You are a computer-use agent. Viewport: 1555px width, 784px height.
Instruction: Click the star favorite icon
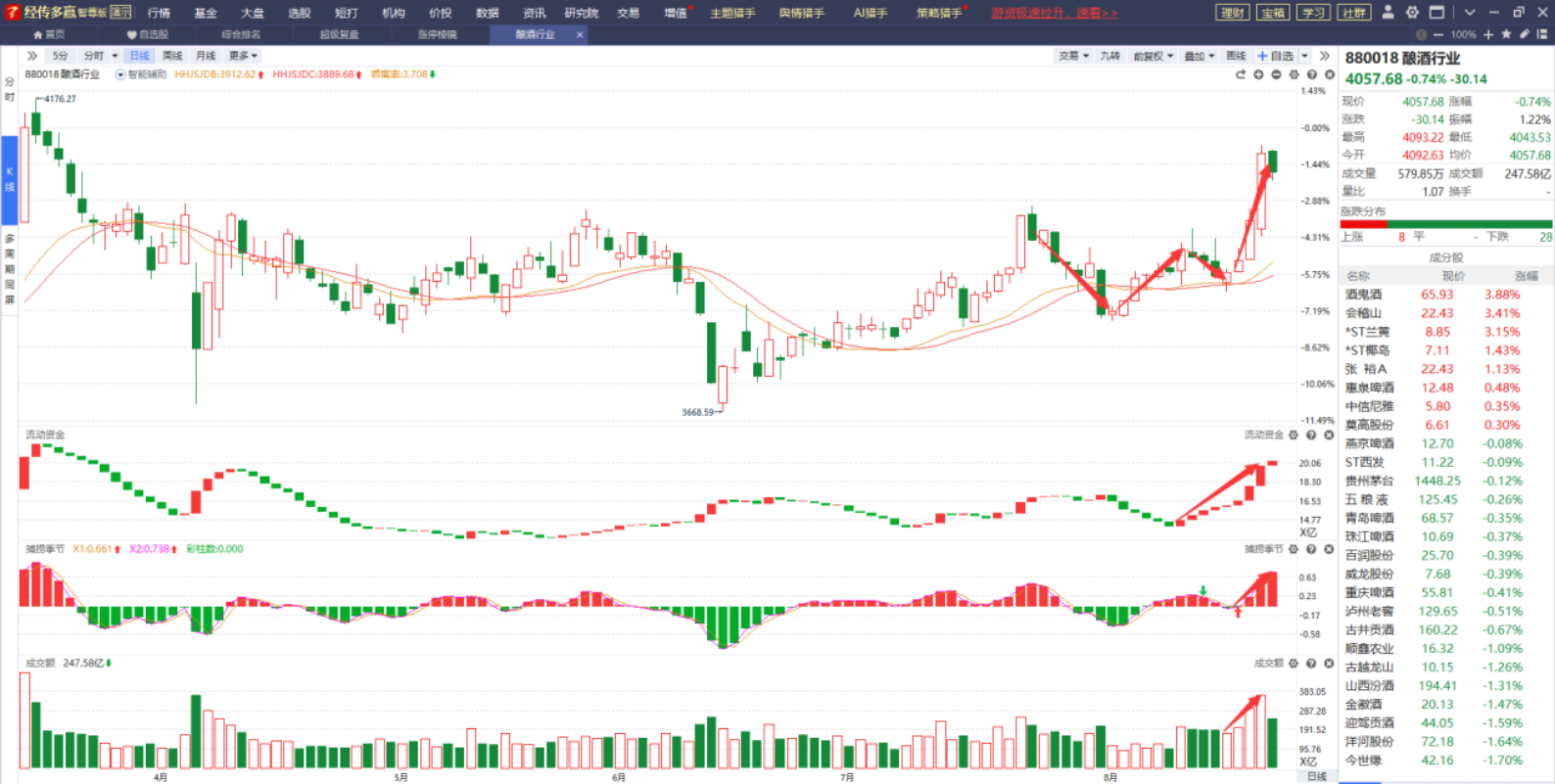point(1506,34)
